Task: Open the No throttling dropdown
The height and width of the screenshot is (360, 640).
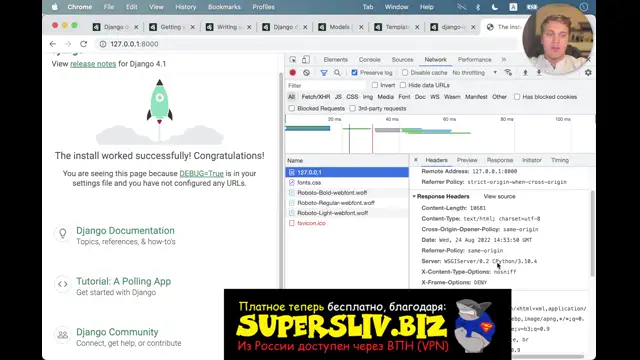Action: [x=474, y=73]
